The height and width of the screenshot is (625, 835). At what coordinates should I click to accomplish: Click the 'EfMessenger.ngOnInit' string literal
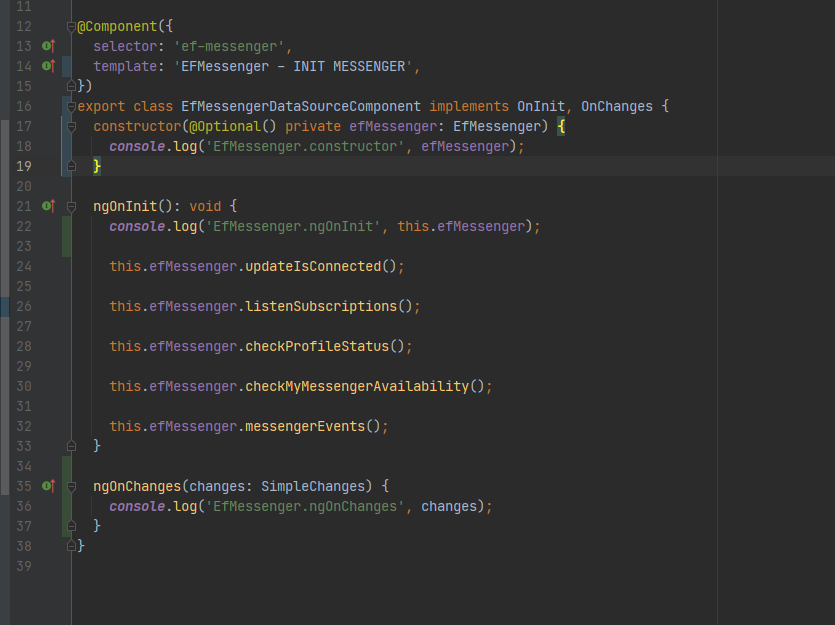tap(293, 226)
